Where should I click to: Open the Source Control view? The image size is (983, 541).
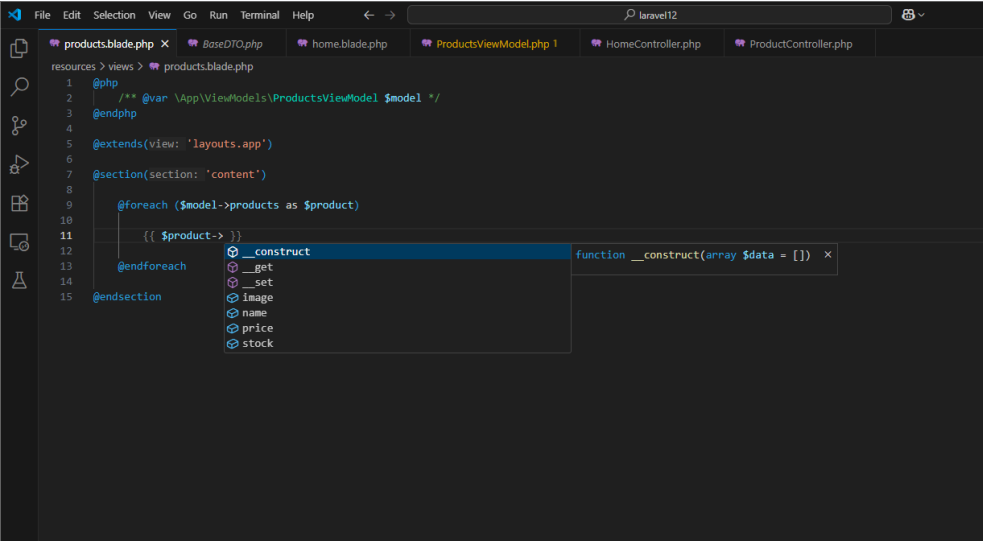tap(19, 125)
